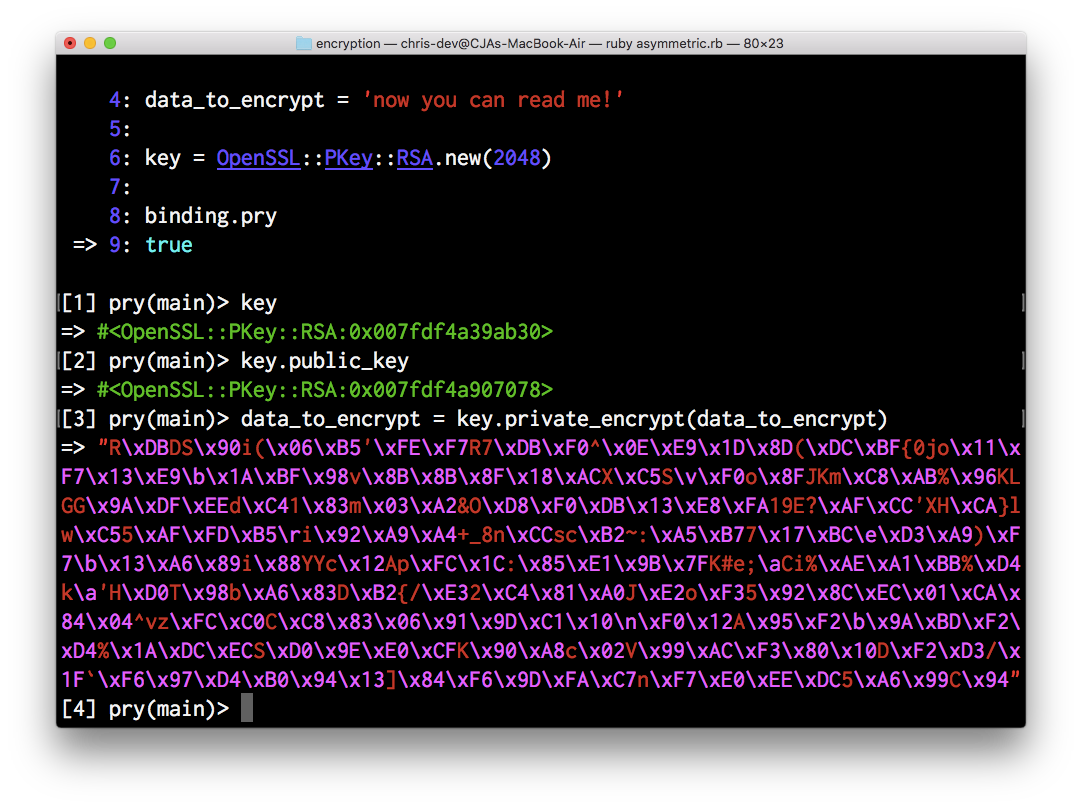Click the [4] pry(main)> prompt
Viewport: 1082px width, 808px height.
[145, 709]
